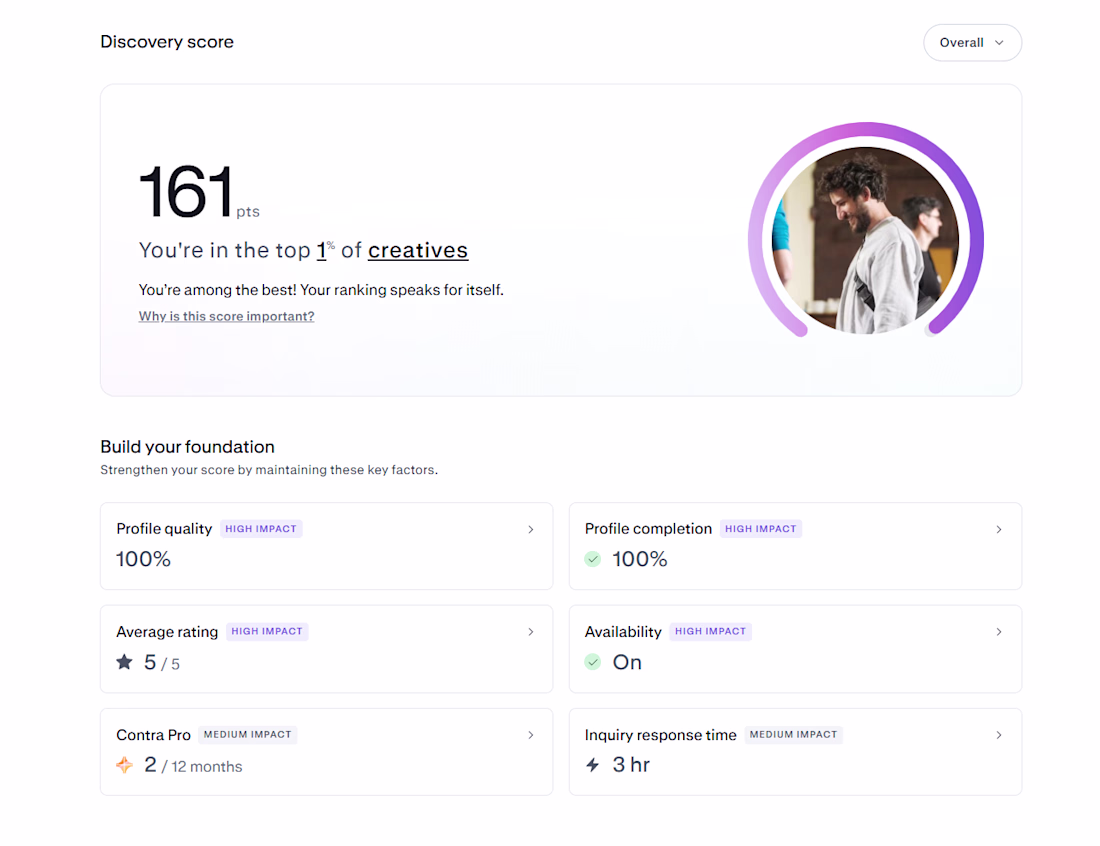Open Average rating details chevron
Viewport: 1100px width, 846px height.
[531, 632]
